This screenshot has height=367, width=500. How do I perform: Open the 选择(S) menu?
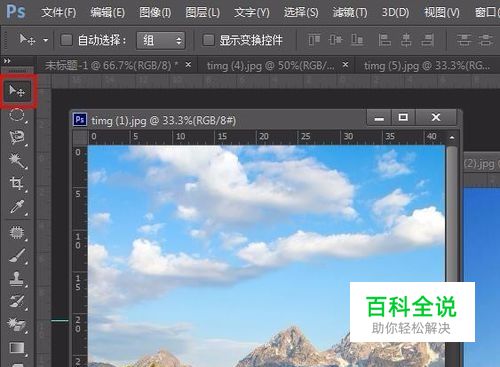tap(301, 13)
